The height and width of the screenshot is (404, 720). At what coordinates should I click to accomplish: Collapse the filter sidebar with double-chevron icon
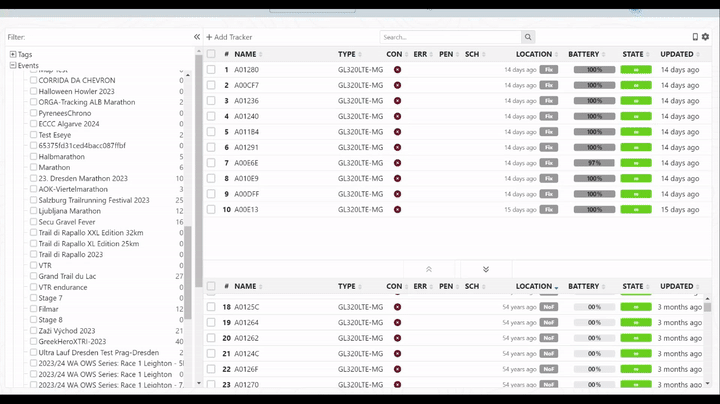point(197,37)
